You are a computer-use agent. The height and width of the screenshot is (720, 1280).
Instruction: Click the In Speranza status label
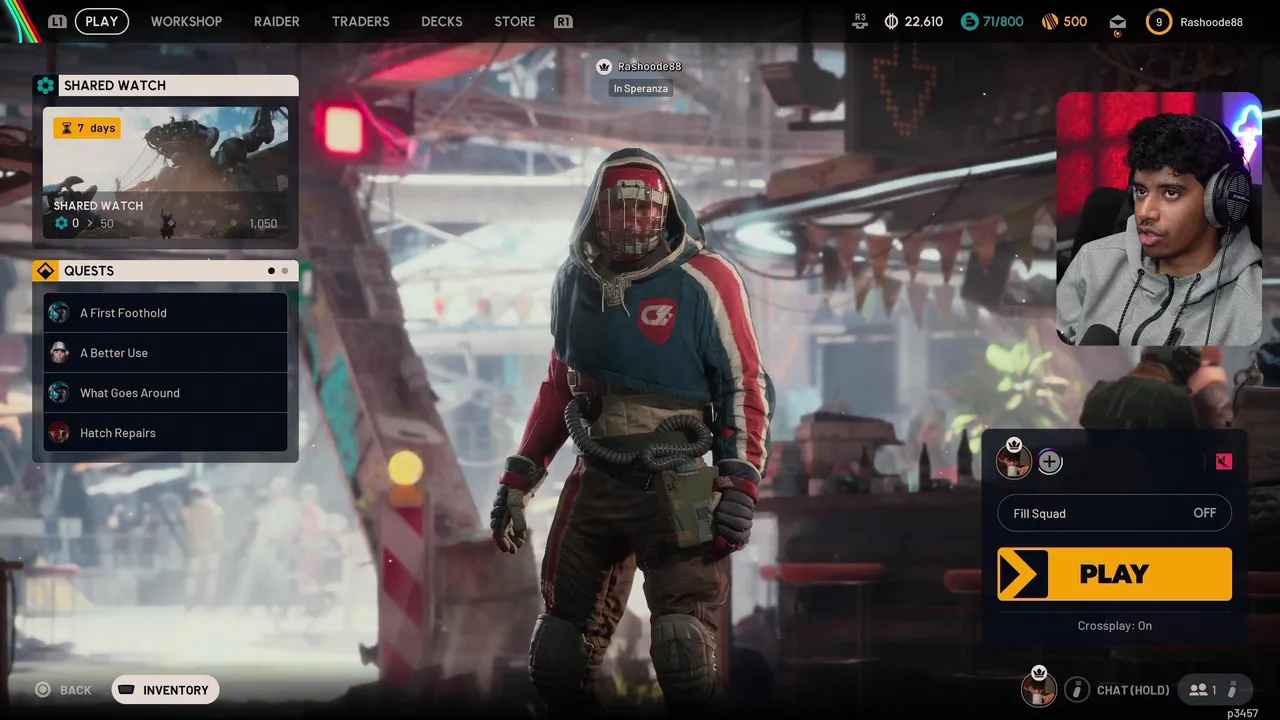click(x=640, y=88)
